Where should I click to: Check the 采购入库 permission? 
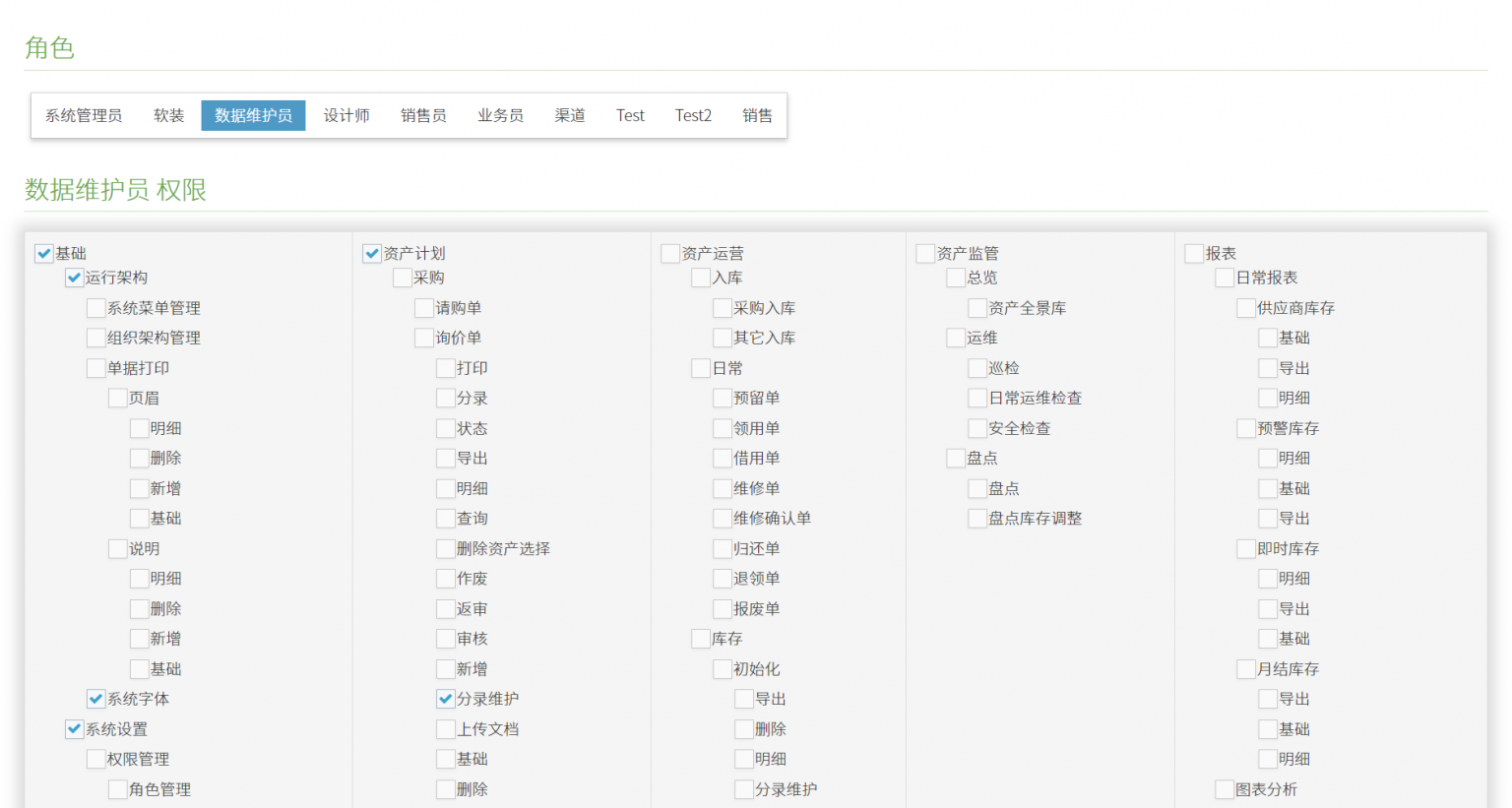(x=723, y=308)
